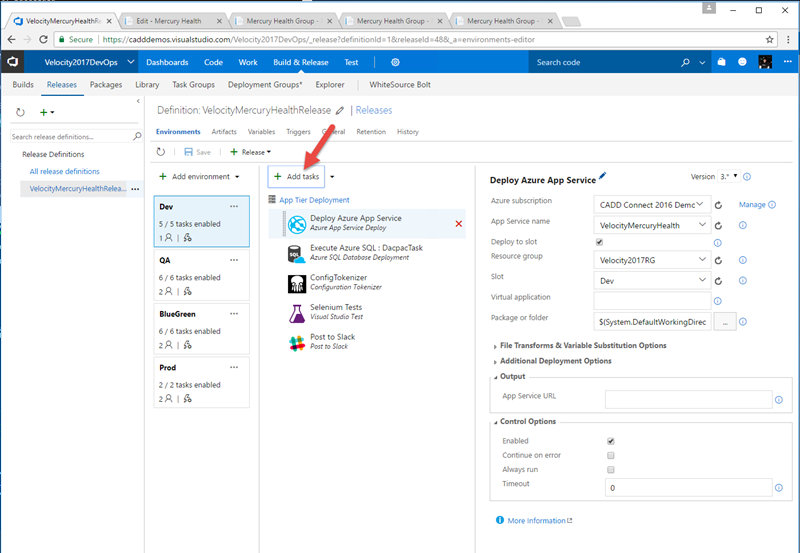Open the Add environment dropdown arrow
This screenshot has width=800, height=553.
[237, 177]
